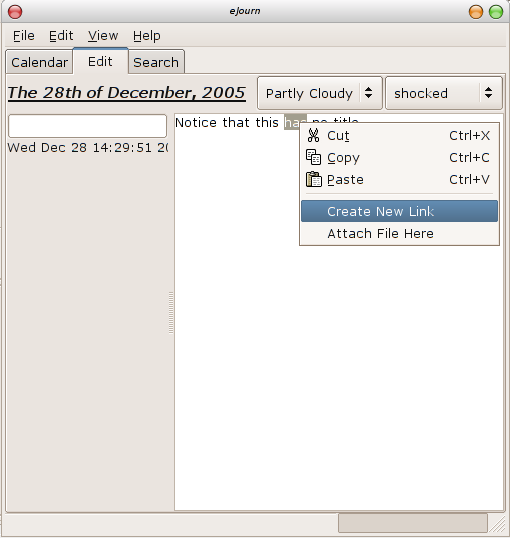Image resolution: width=510 pixels, height=538 pixels.
Task: Open the Help menu
Action: 147,36
